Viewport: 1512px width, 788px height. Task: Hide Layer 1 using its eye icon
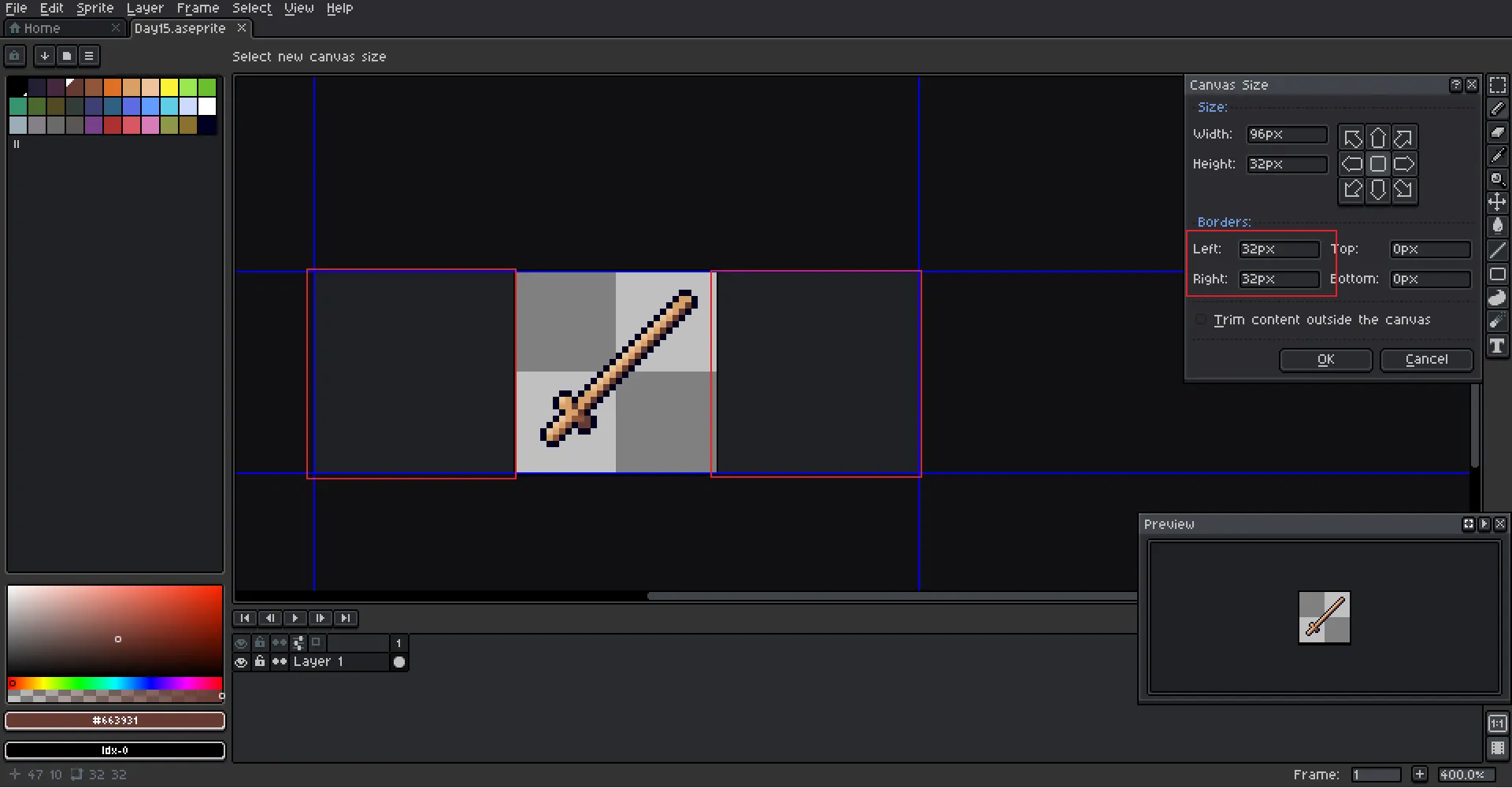[x=241, y=662]
